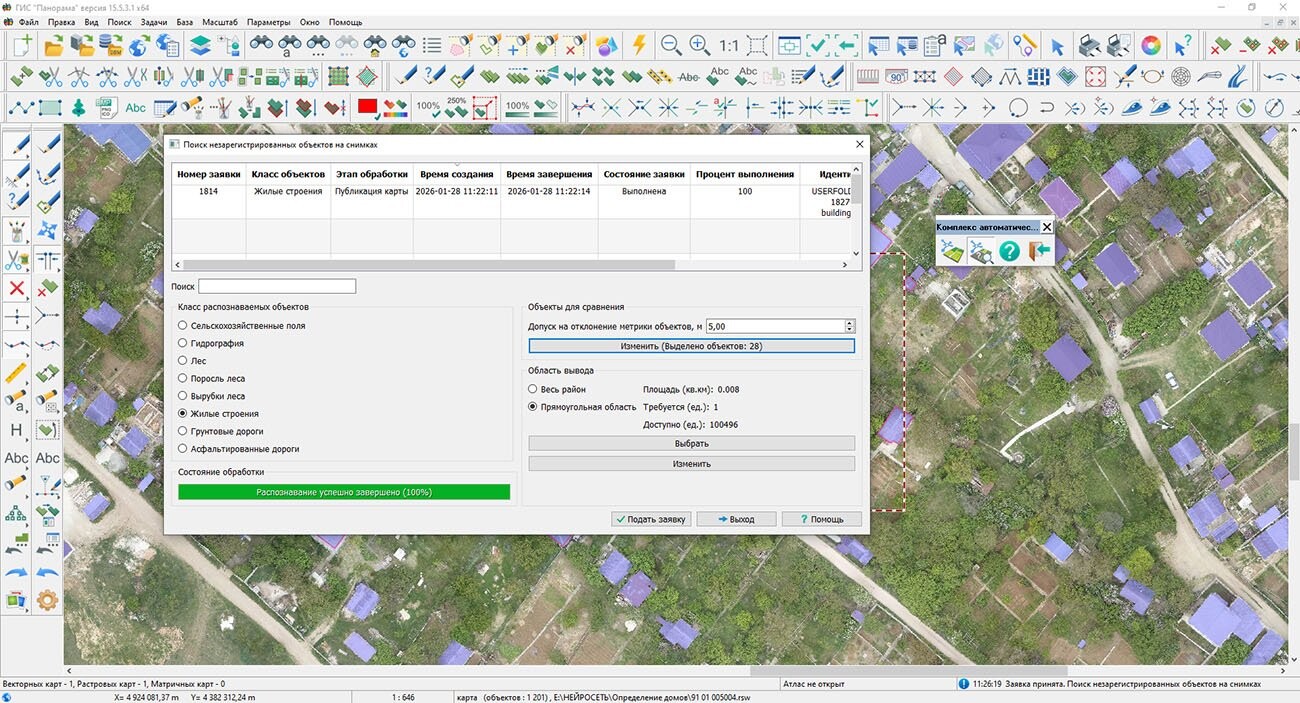The image size is (1300, 703).
Task: Click the zoom in magnifier icon
Action: click(700, 46)
